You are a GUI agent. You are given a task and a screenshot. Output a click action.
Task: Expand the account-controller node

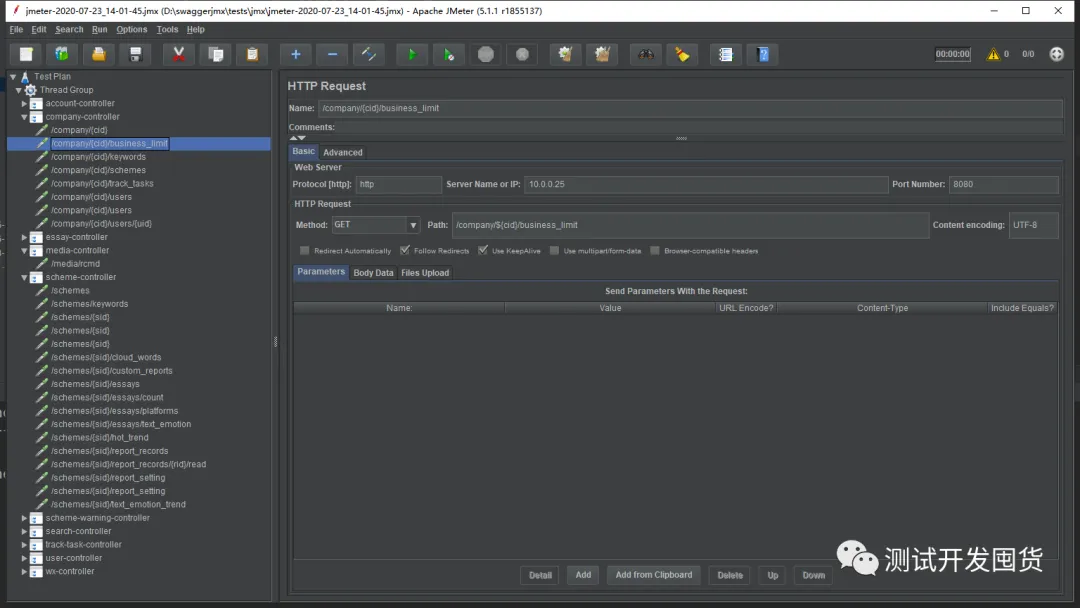(x=24, y=103)
